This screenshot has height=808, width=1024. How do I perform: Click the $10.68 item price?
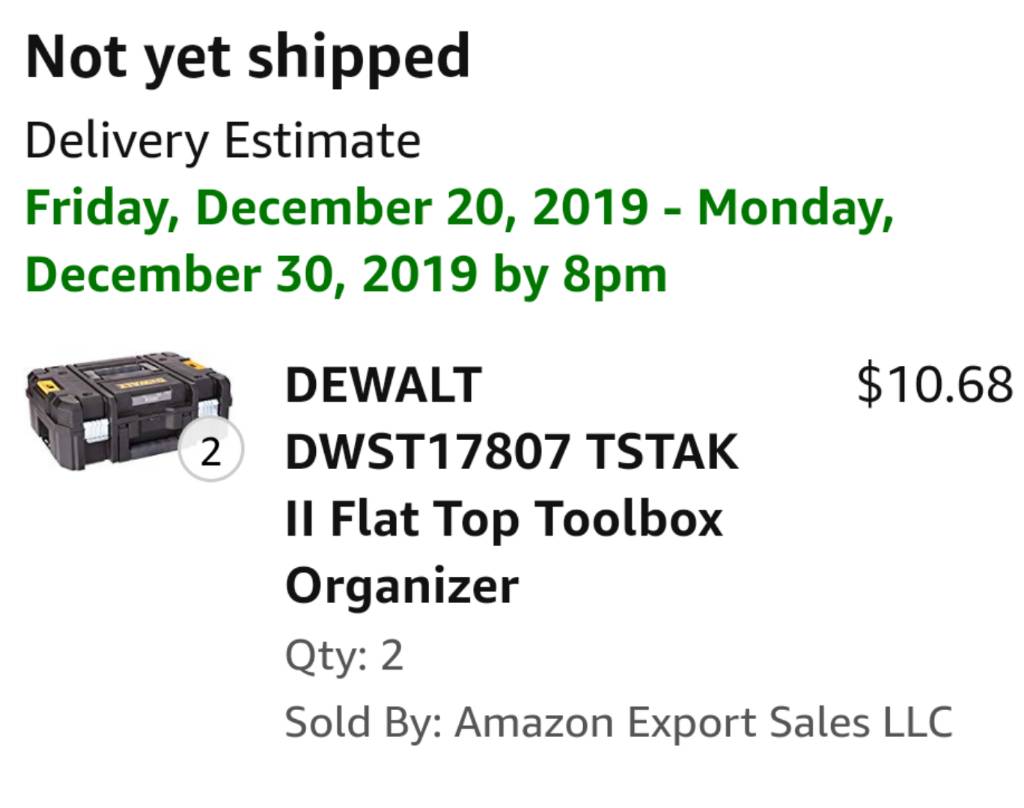tap(934, 385)
